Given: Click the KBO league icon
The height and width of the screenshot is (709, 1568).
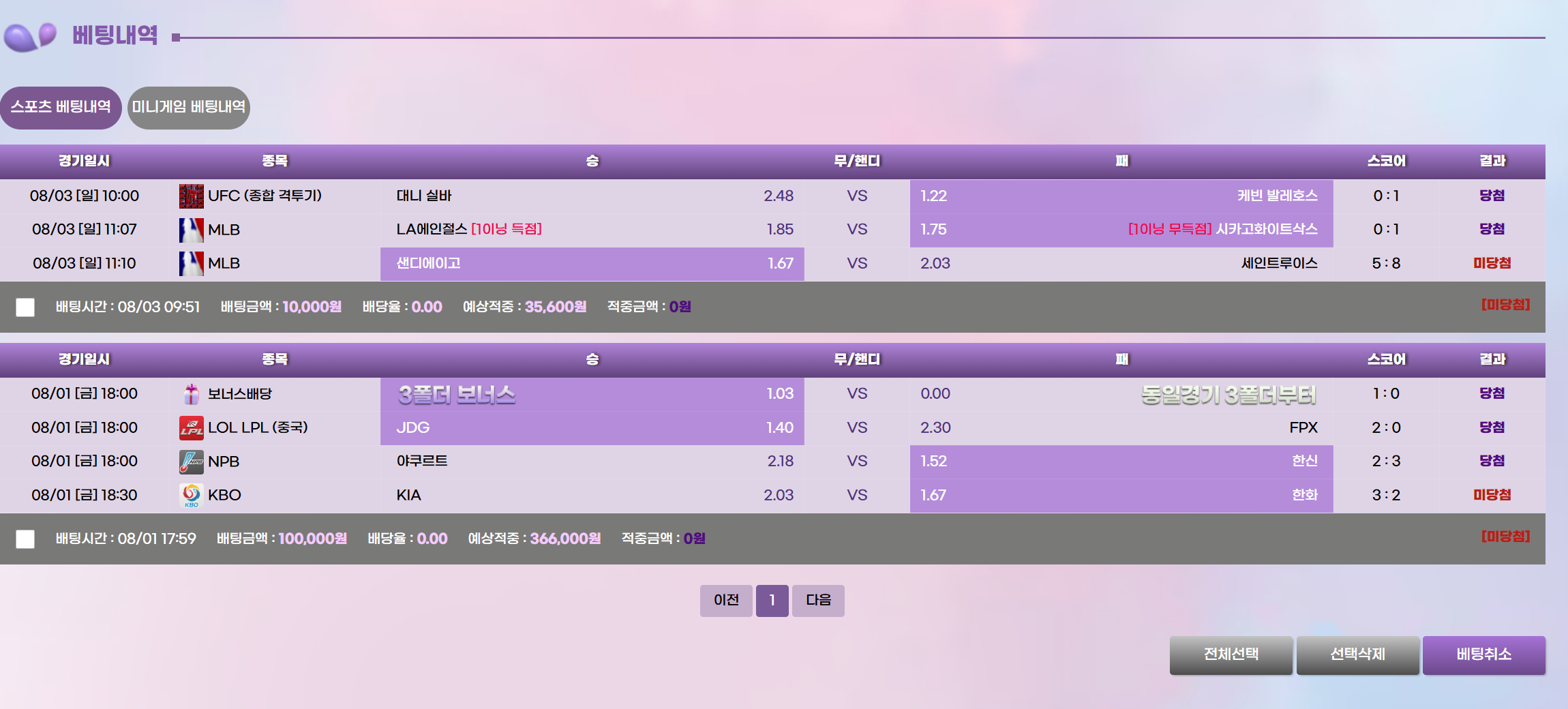Looking at the screenshot, I should pyautogui.click(x=191, y=496).
